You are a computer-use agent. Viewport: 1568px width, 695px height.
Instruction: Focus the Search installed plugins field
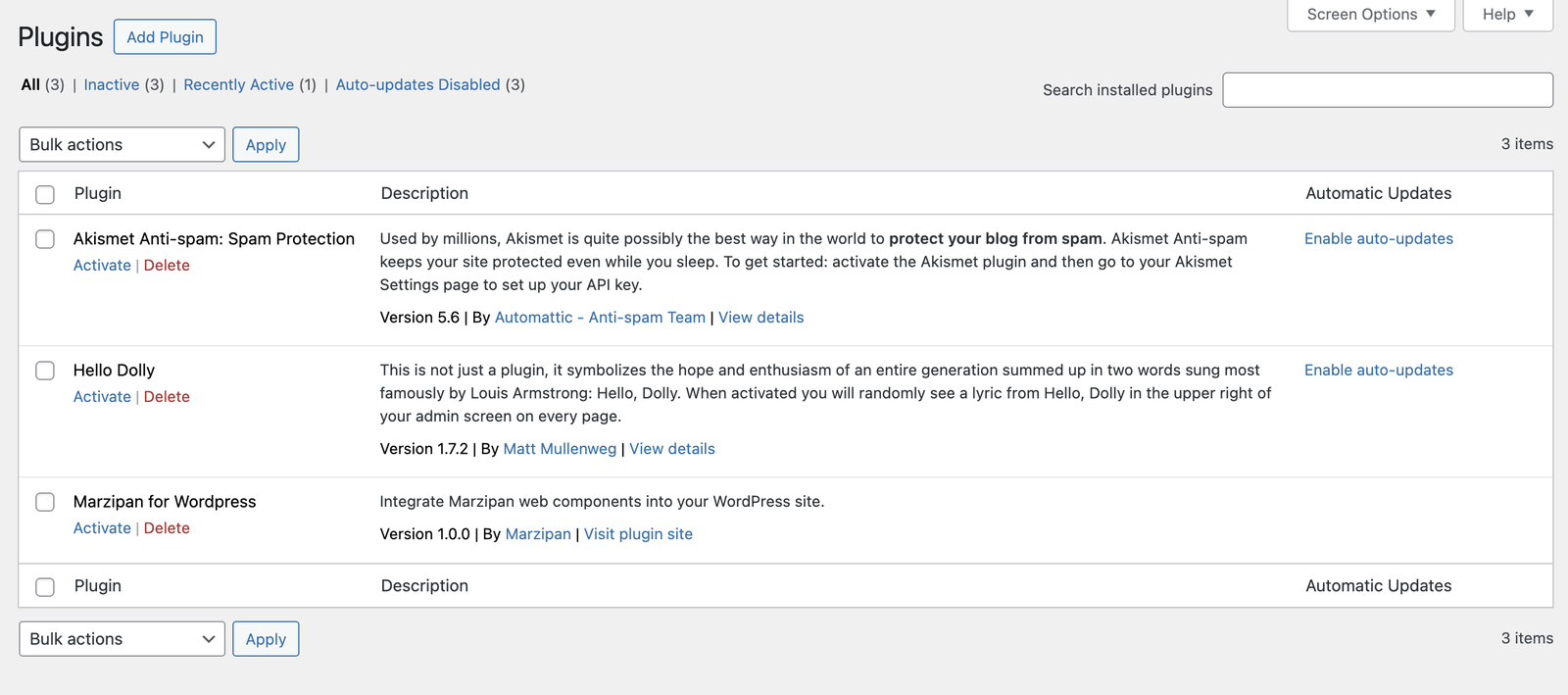pos(1387,90)
